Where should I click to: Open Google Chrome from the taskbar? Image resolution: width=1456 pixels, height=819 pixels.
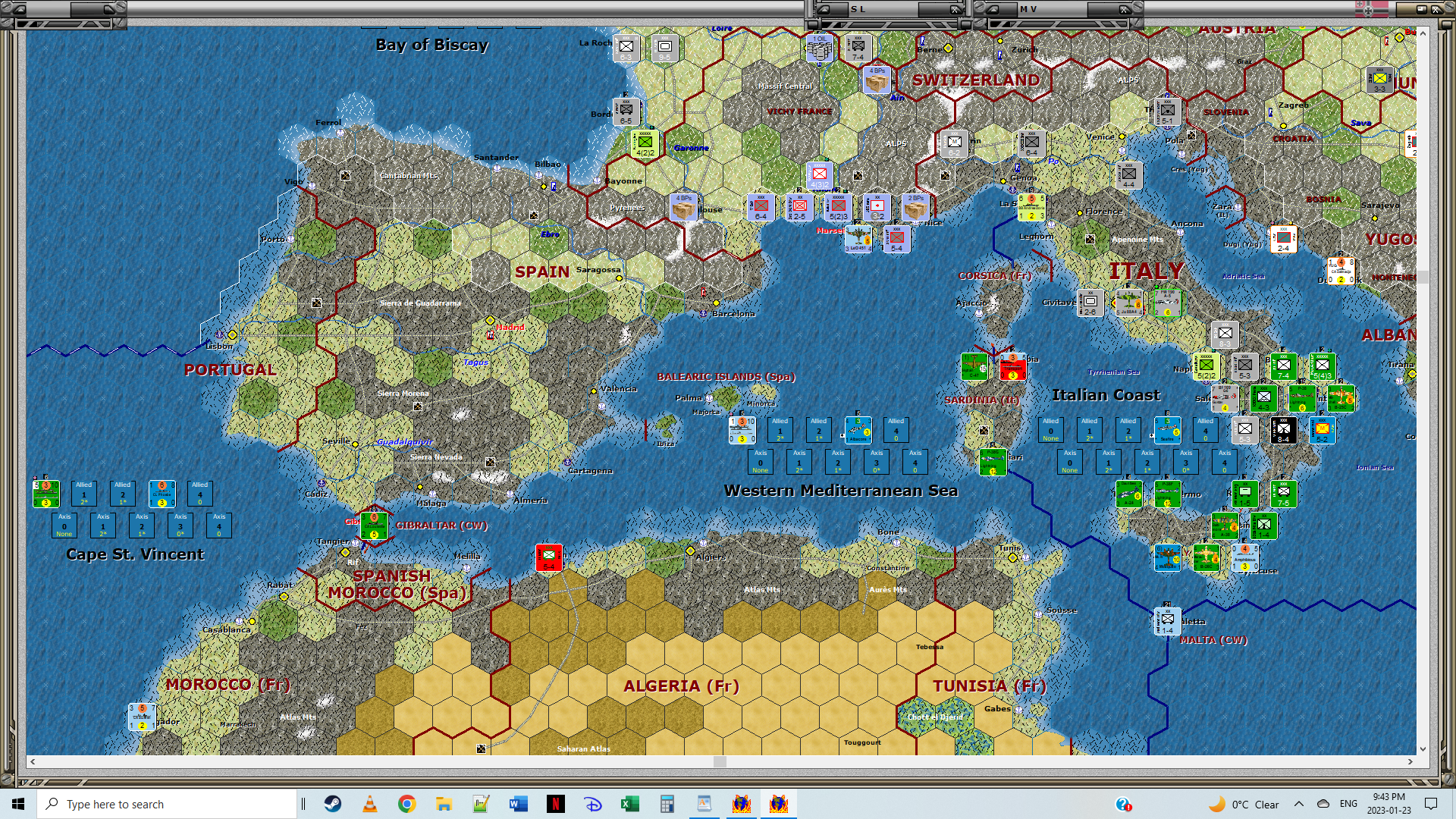click(407, 804)
